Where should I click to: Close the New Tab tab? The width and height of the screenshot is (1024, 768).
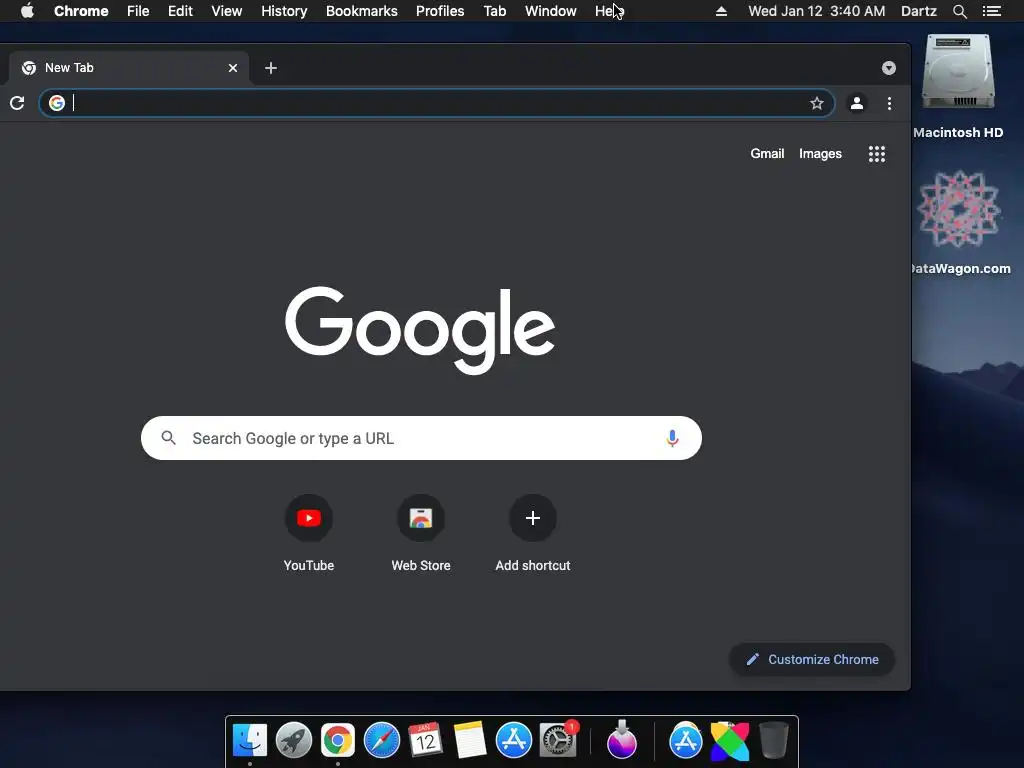point(232,68)
